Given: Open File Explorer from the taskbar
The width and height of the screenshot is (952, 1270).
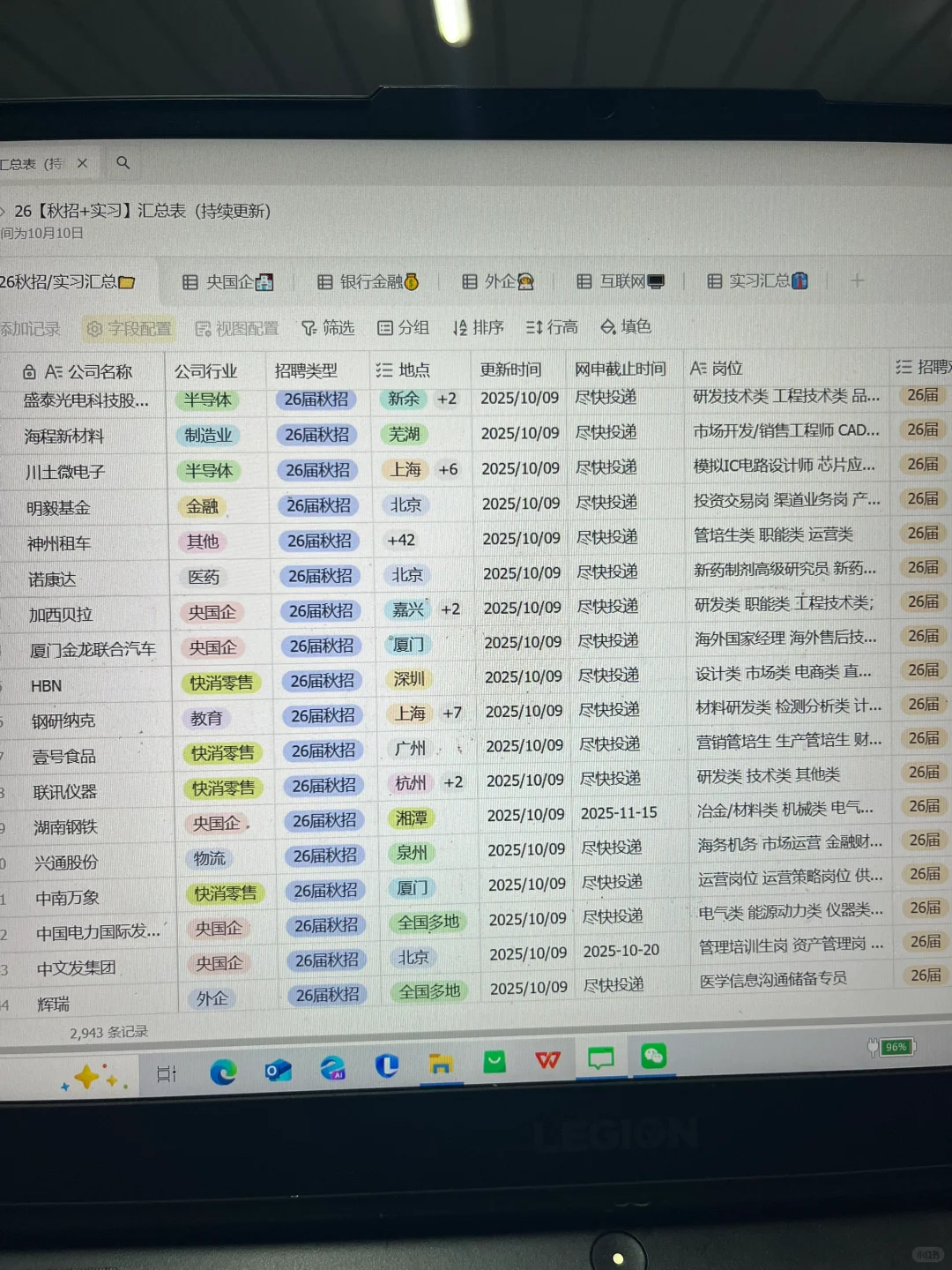Looking at the screenshot, I should (x=440, y=1065).
